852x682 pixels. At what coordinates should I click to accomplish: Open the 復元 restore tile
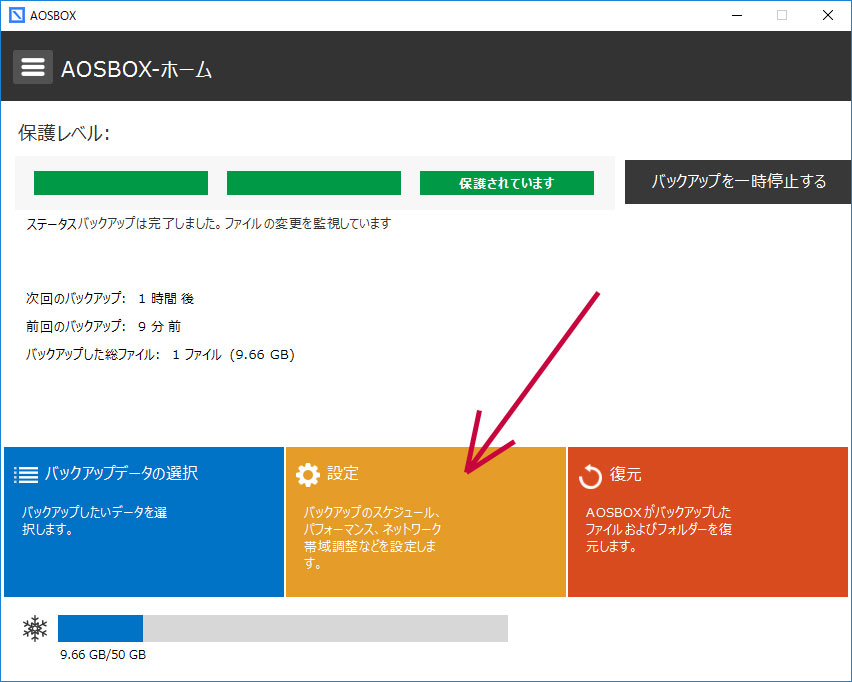coord(707,522)
